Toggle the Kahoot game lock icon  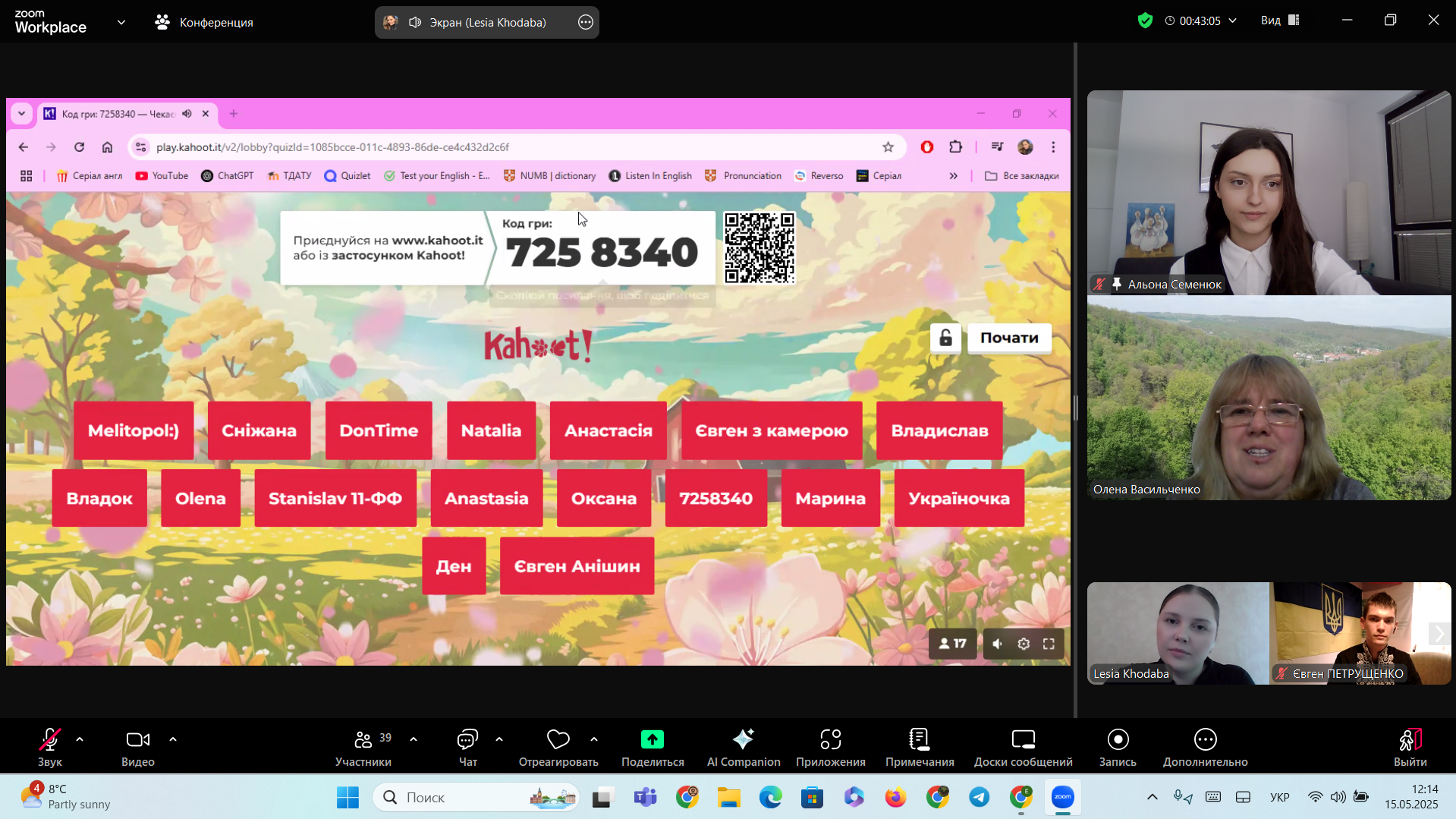pos(945,338)
